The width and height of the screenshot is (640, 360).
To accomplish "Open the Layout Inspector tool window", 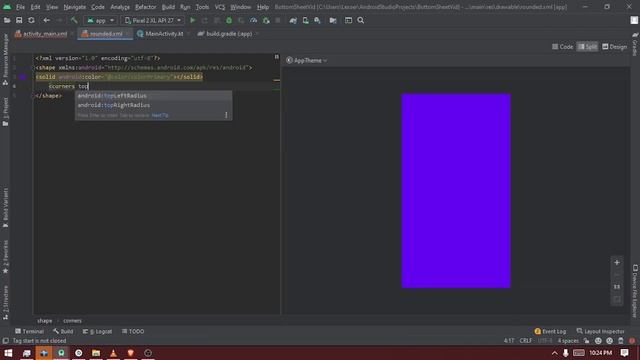I will [600, 331].
